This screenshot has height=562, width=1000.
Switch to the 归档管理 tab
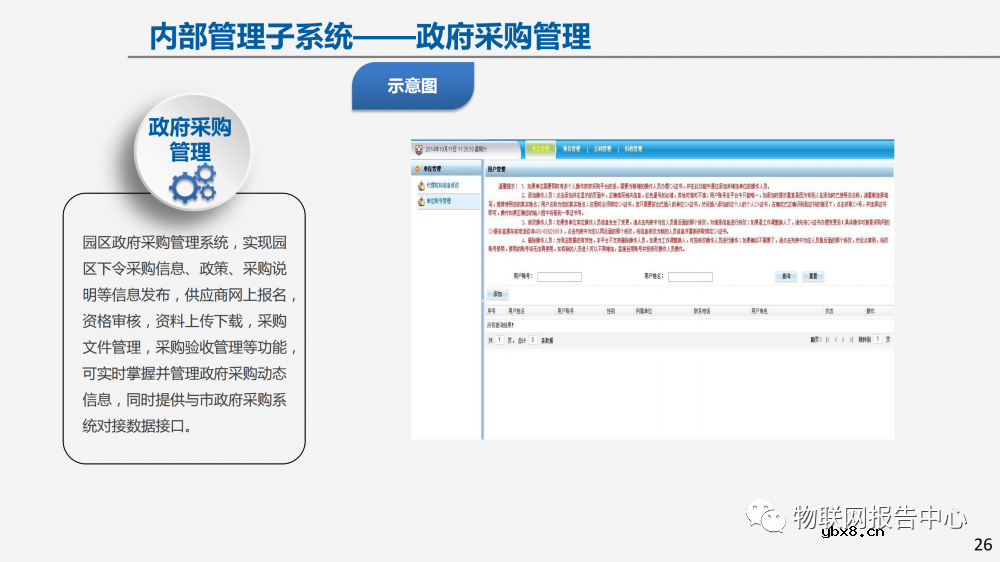633,149
